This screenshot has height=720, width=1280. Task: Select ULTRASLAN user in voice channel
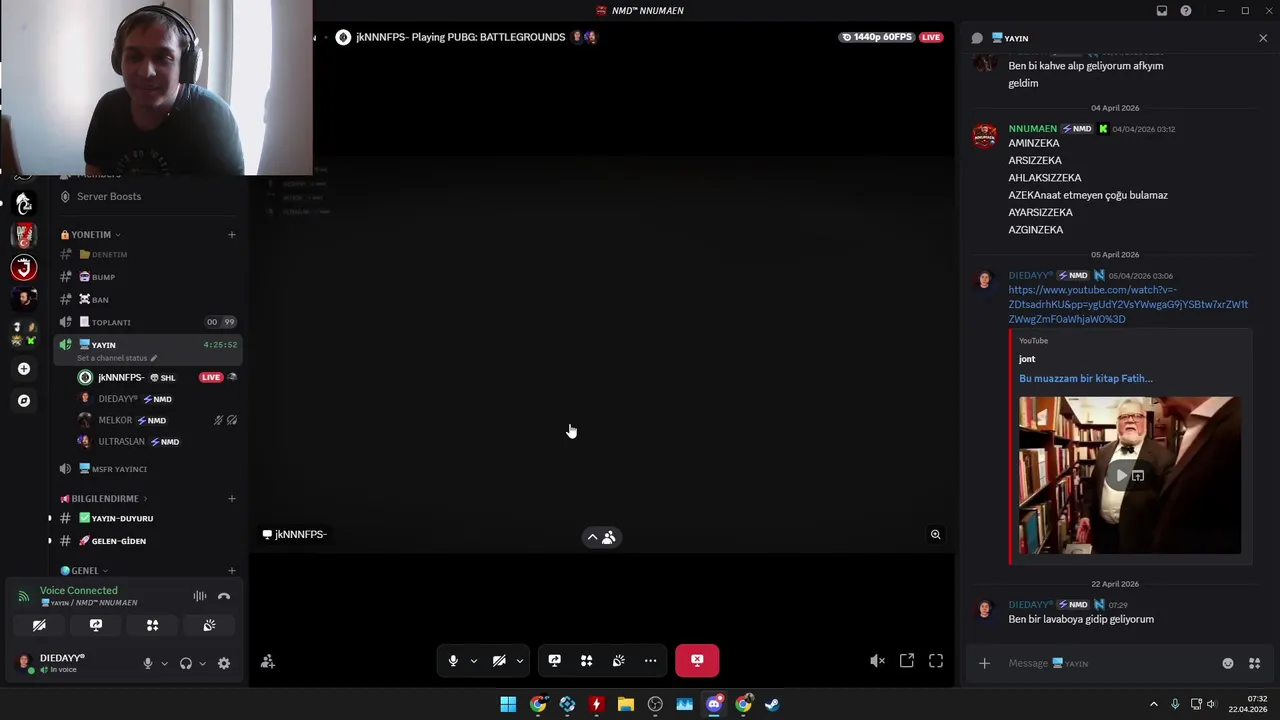[158, 442]
